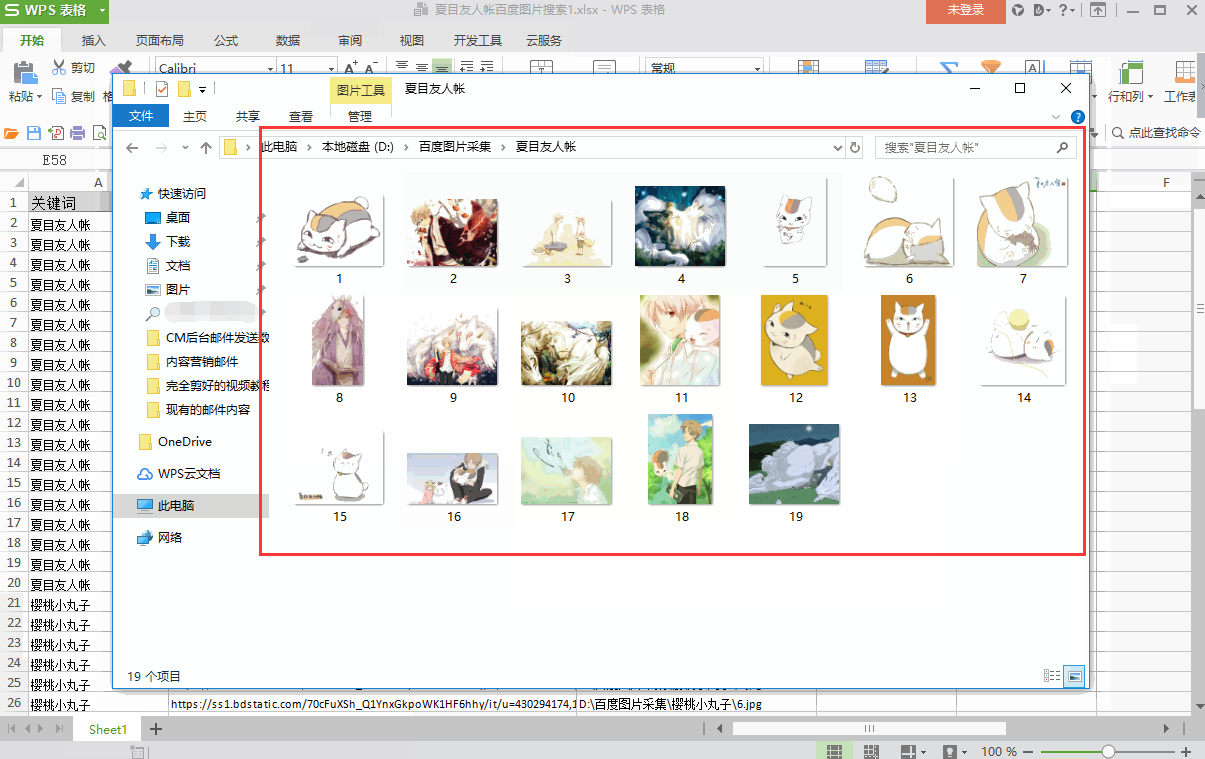This screenshot has height=759, width=1205.
Task: Open the 管理 tab under 图片工具
Action: coord(360,116)
